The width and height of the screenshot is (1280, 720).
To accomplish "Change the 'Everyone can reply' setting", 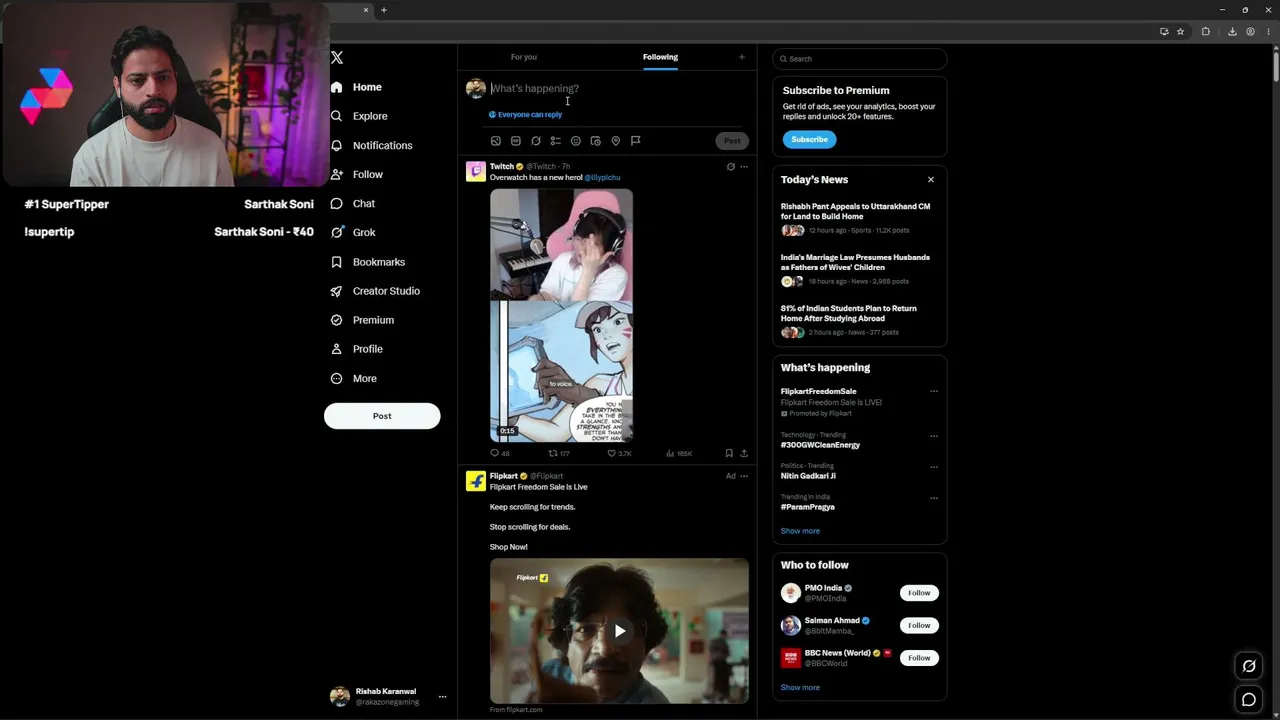I will [526, 115].
